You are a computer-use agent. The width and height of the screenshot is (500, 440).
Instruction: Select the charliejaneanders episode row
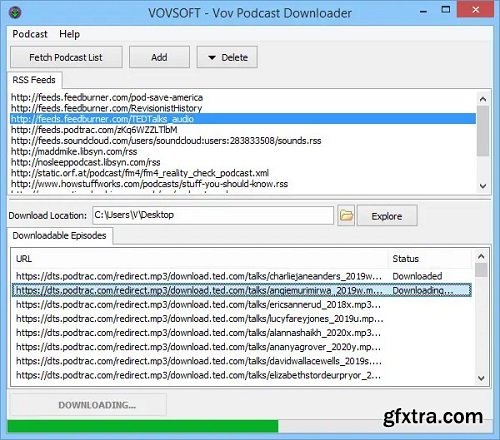(x=242, y=276)
